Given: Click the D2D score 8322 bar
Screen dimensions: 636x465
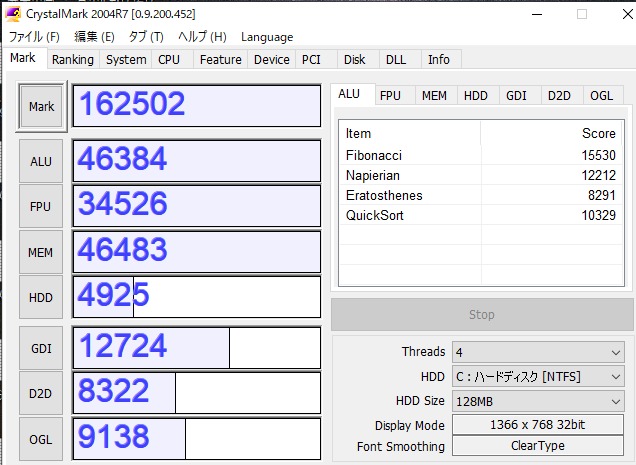Looking at the screenshot, I should [197, 393].
